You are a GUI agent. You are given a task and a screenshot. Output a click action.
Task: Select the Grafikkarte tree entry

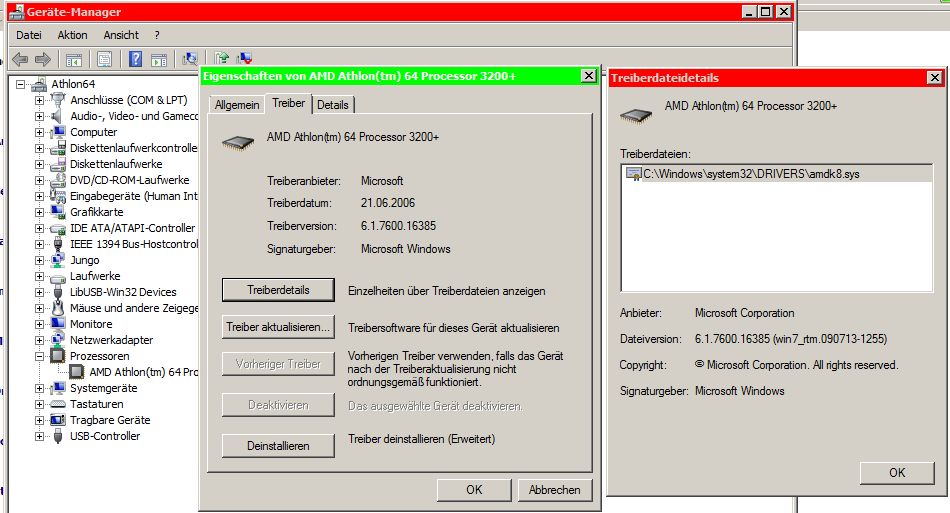pyautogui.click(x=96, y=212)
